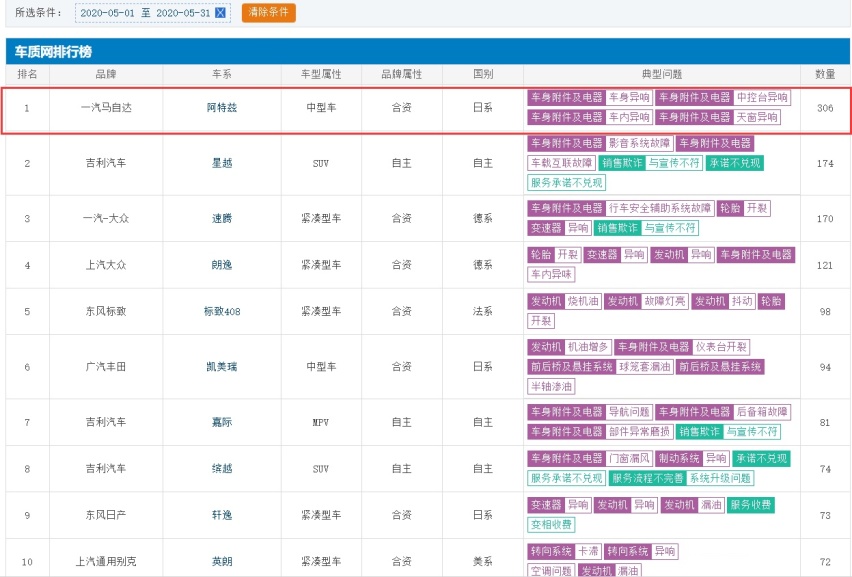The height and width of the screenshot is (577, 852).
Task: Select the 门窗漏风 issue tag
Action: point(629,459)
